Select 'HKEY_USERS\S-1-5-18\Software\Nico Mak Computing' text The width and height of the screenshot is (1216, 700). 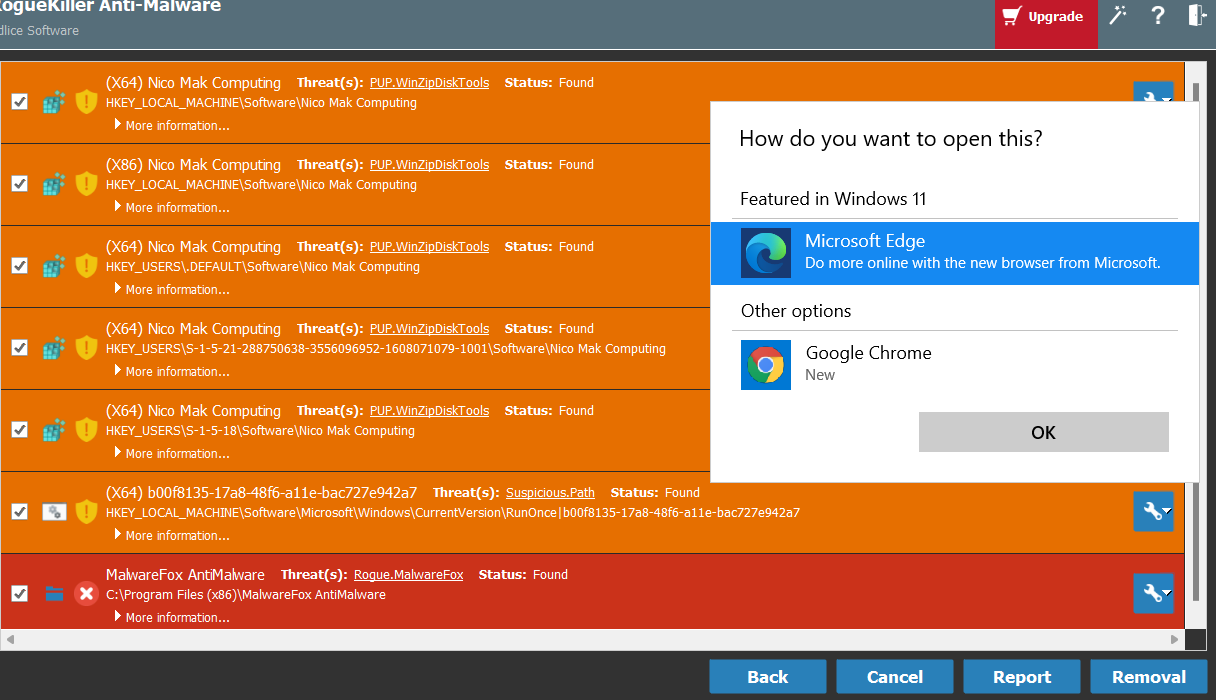pyautogui.click(x=260, y=431)
